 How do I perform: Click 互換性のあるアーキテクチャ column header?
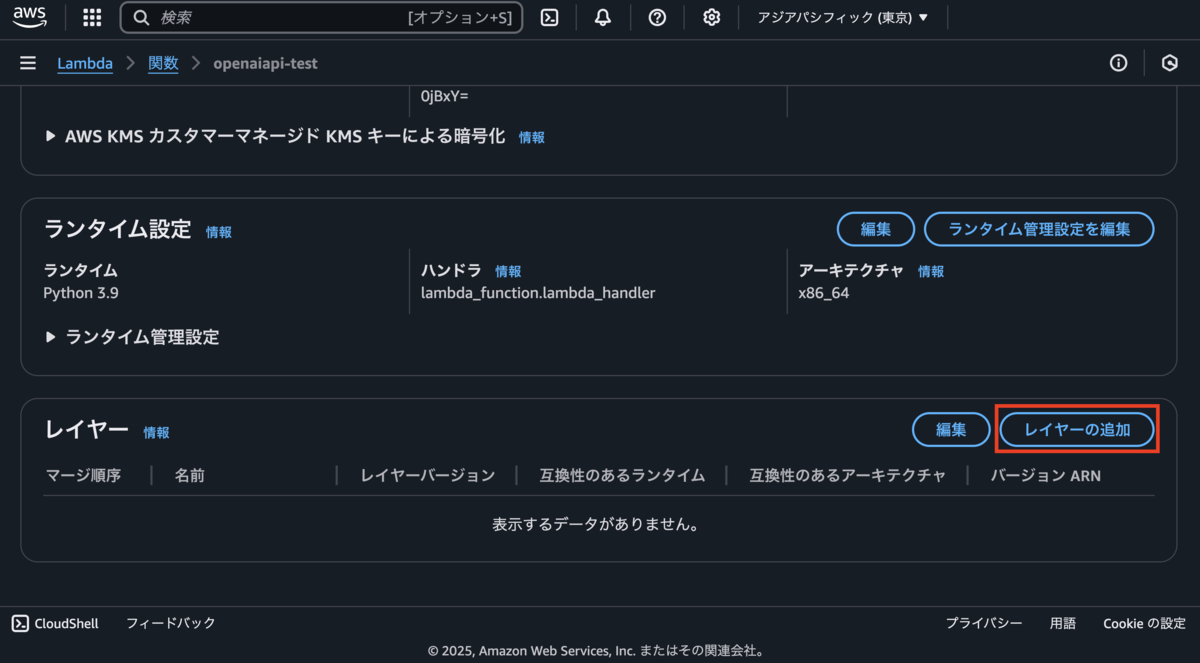(848, 475)
